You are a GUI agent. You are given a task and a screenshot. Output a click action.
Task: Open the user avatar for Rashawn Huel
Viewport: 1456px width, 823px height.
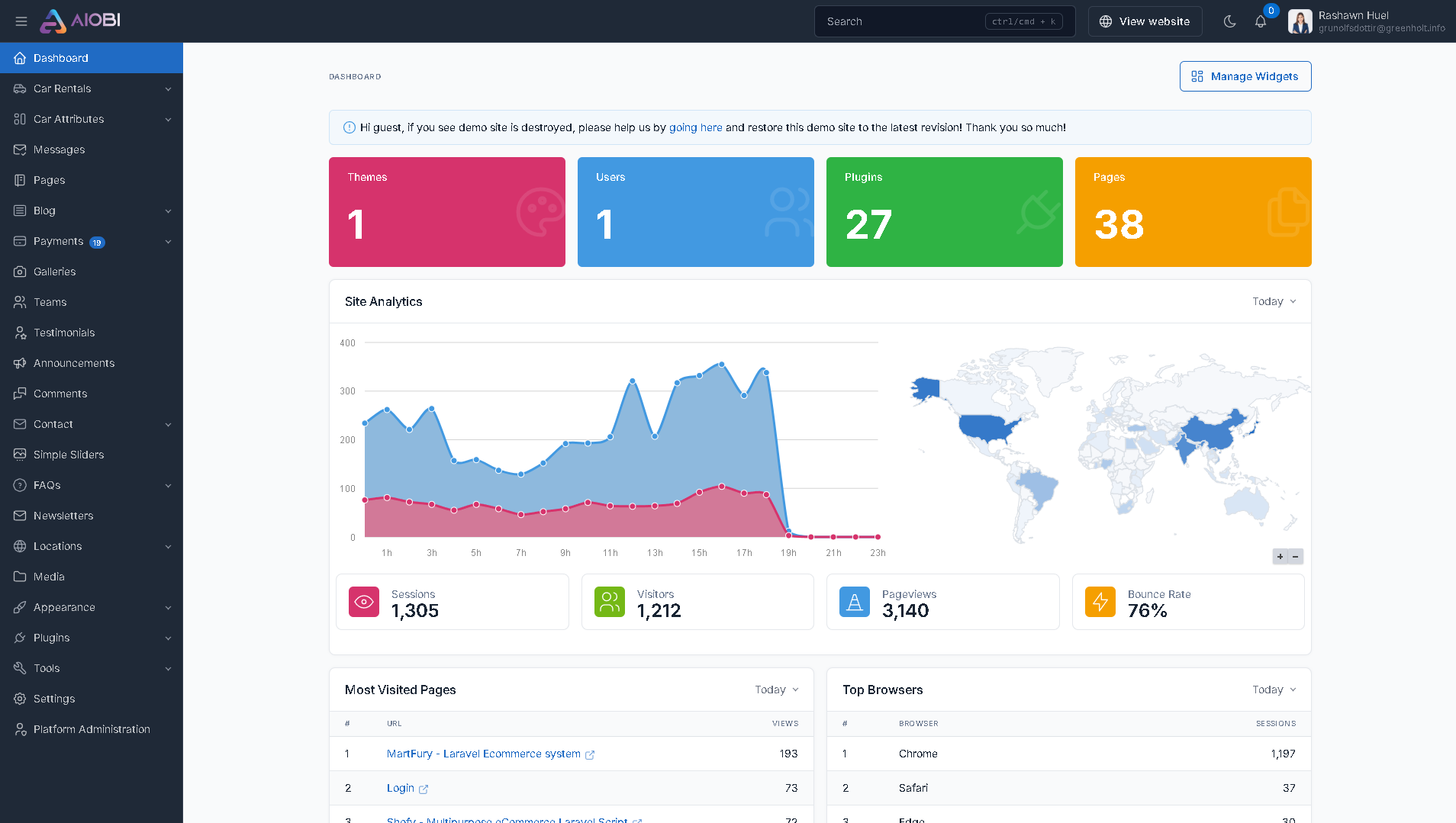[1300, 21]
